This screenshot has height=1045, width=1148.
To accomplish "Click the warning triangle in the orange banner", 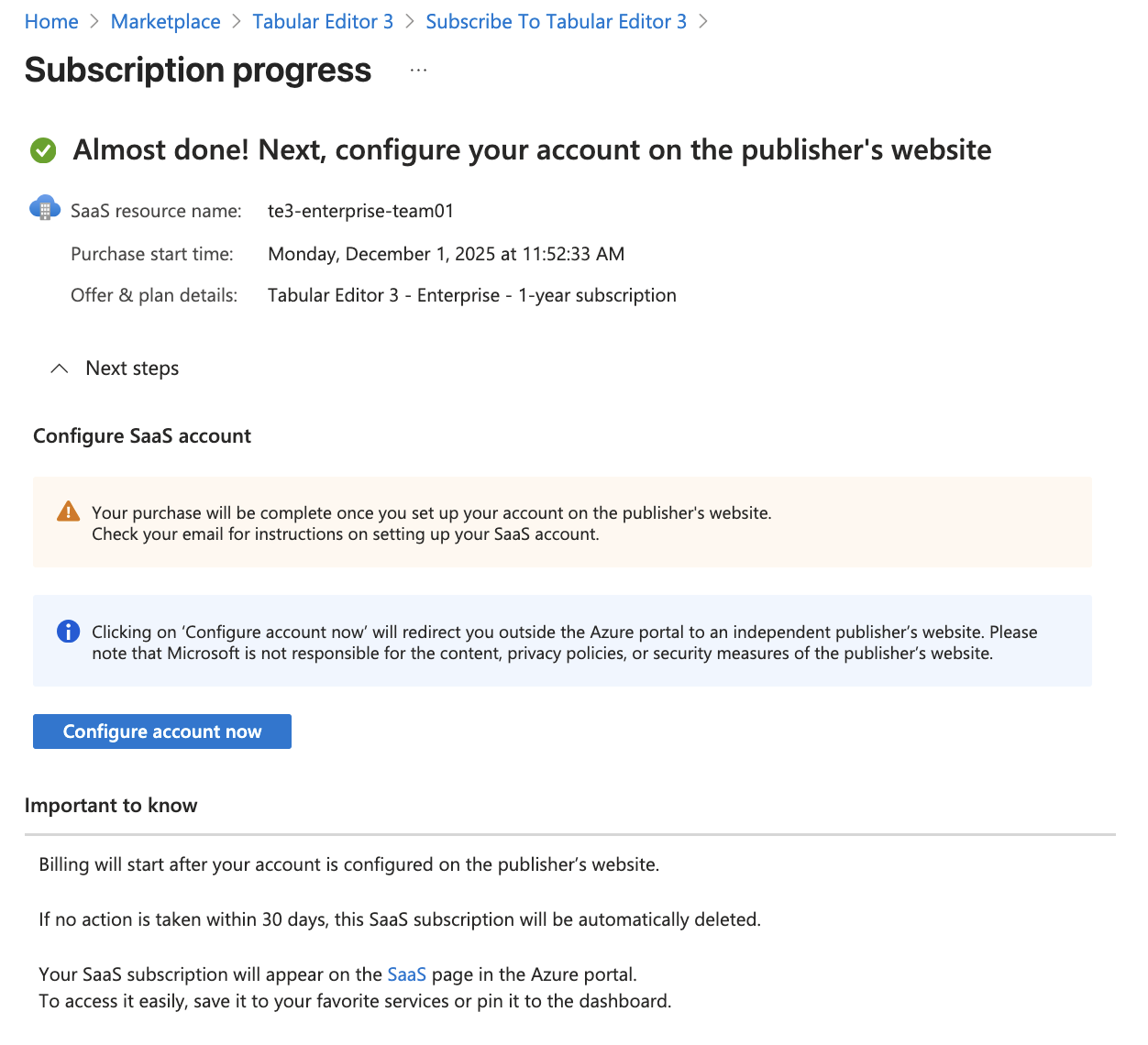I will click(68, 511).
